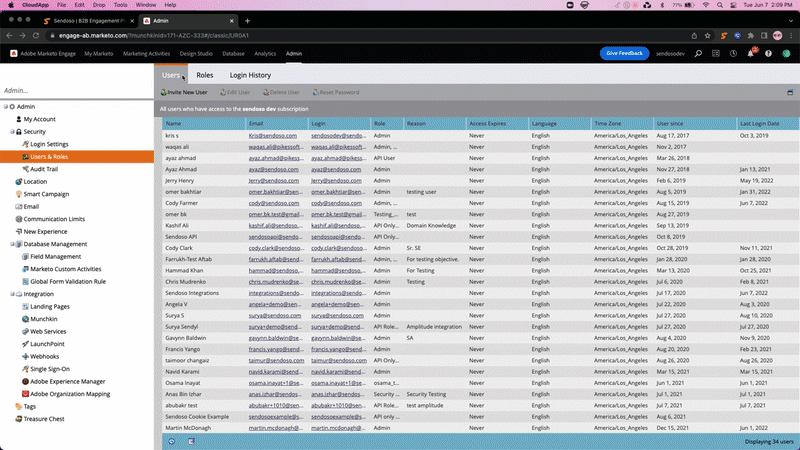Screen dimensions: 800x450
Task: Open Audit Trail in admin tree
Action: click(x=40, y=169)
